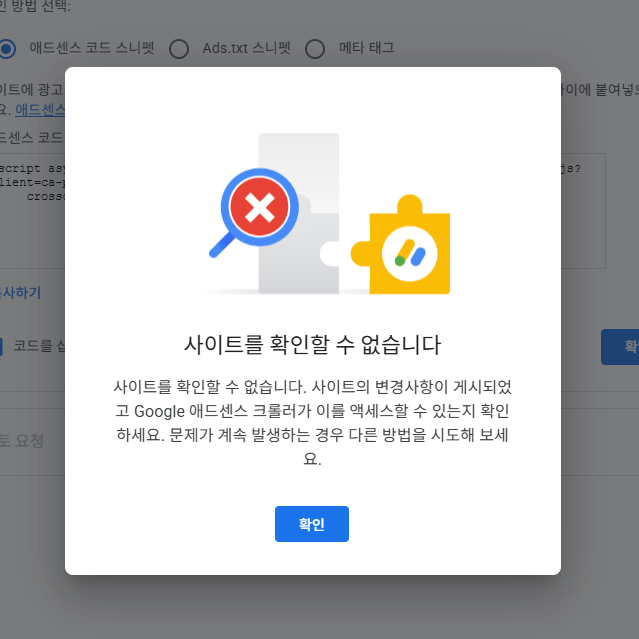Click the 복사하기 copy link
The image size is (639, 639).
point(20,293)
